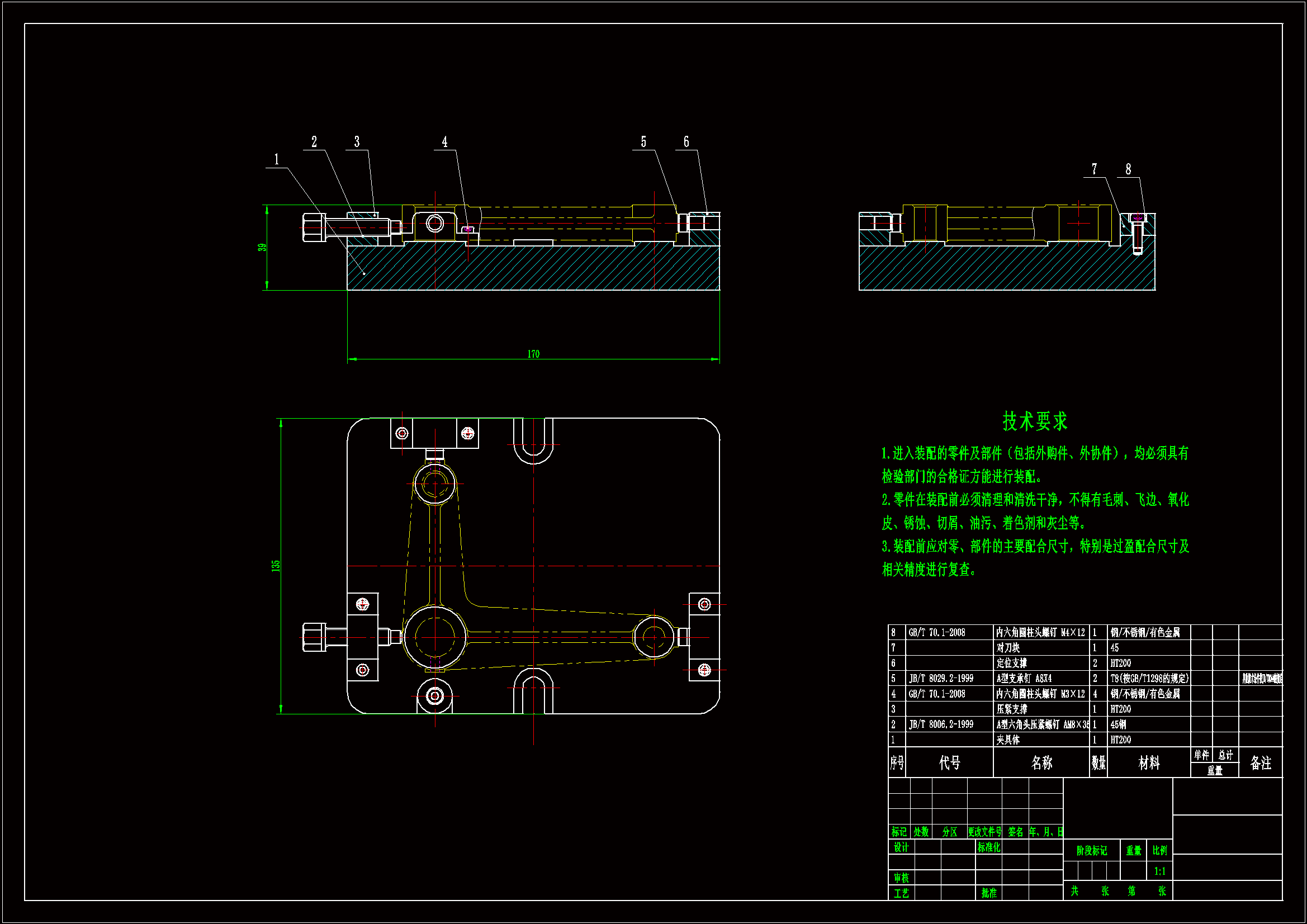This screenshot has height=924, width=1307.
Task: Click the scale value '1:1'
Action: (1159, 871)
